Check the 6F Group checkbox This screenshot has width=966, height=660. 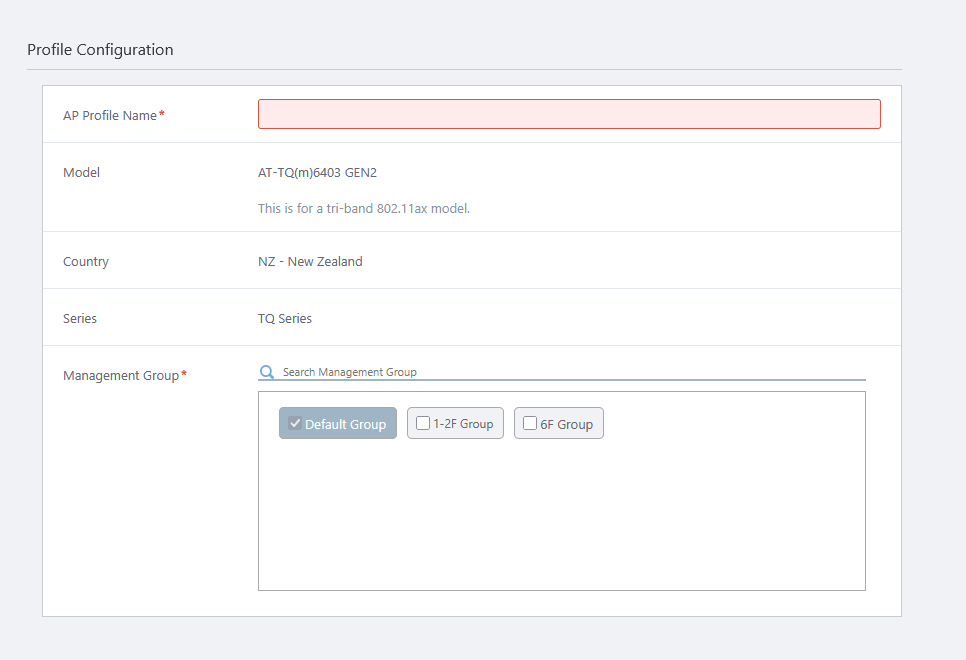(x=530, y=423)
